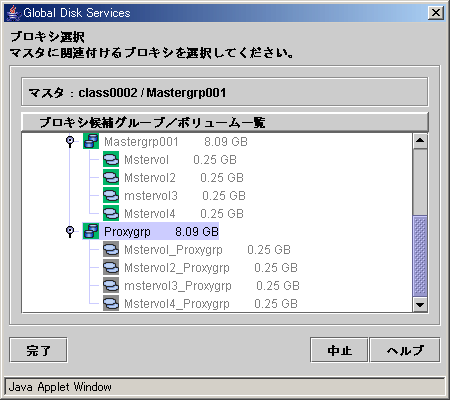The image size is (450, 400).
Task: Click the Mstervol4_Proxygrp volume icon
Action: [x=111, y=303]
